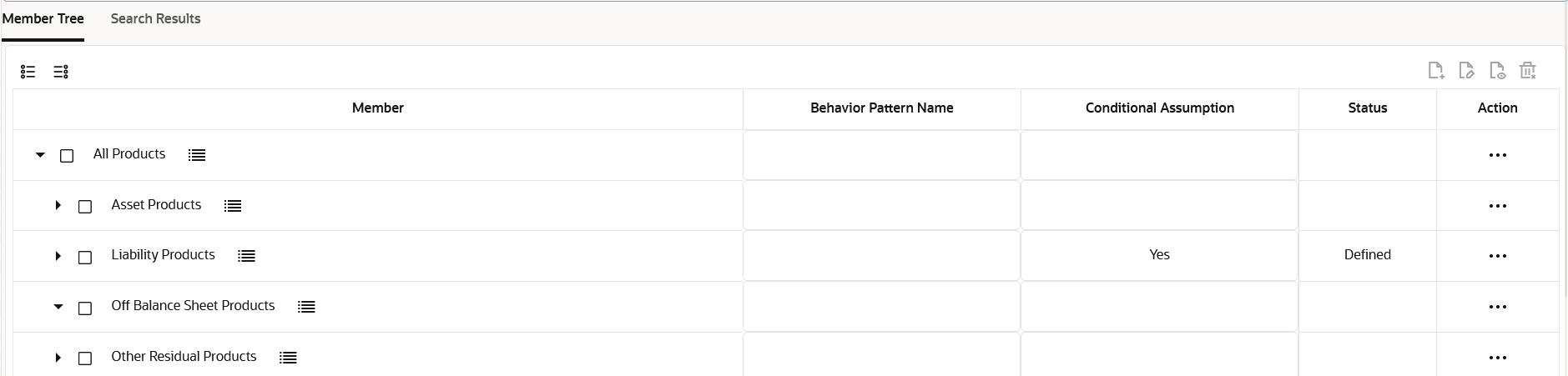This screenshot has width=1568, height=376.
Task: Click the expand all tree icon
Action: pos(28,72)
